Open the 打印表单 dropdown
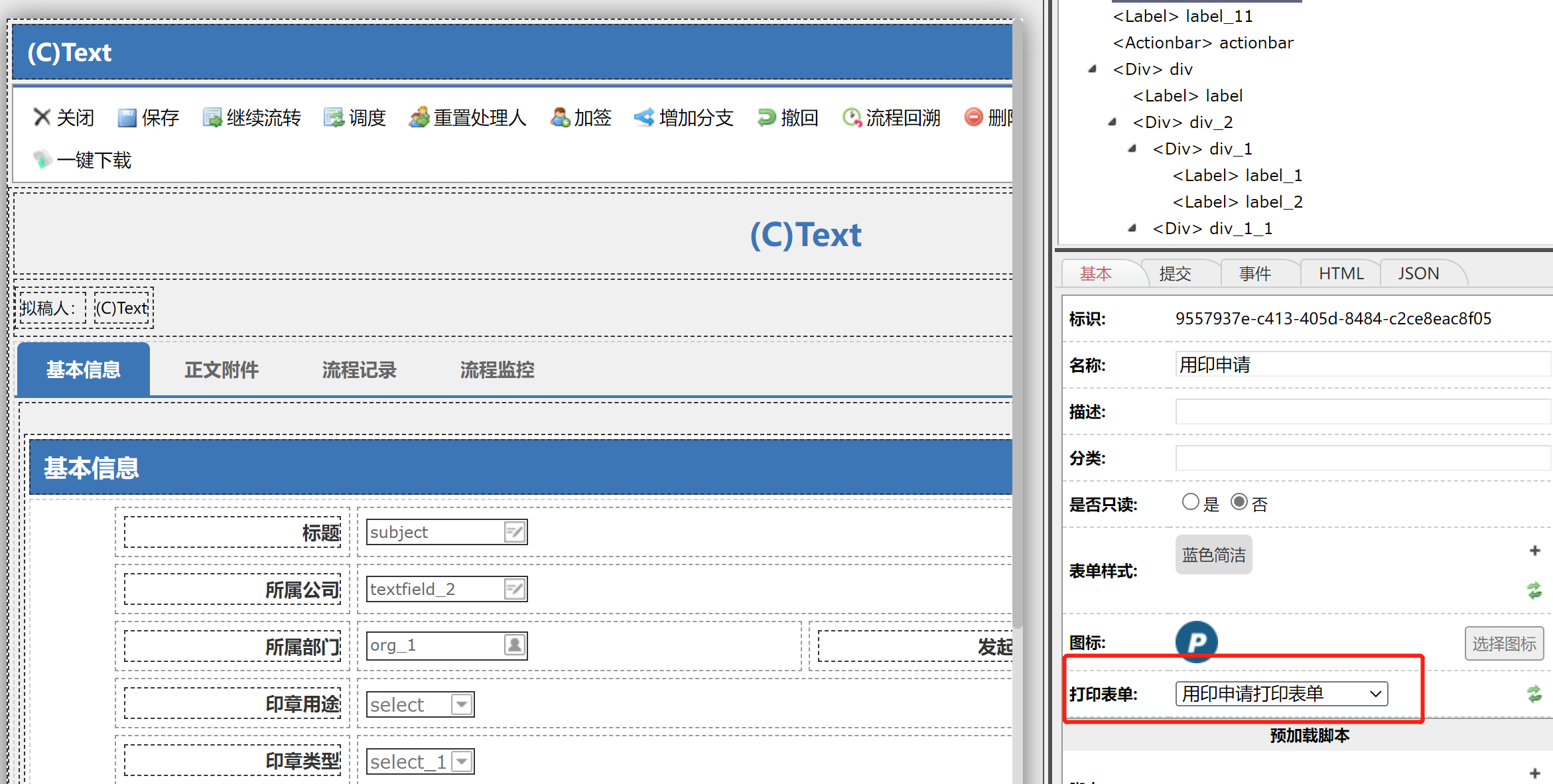The width and height of the screenshot is (1553, 784). (x=1281, y=694)
